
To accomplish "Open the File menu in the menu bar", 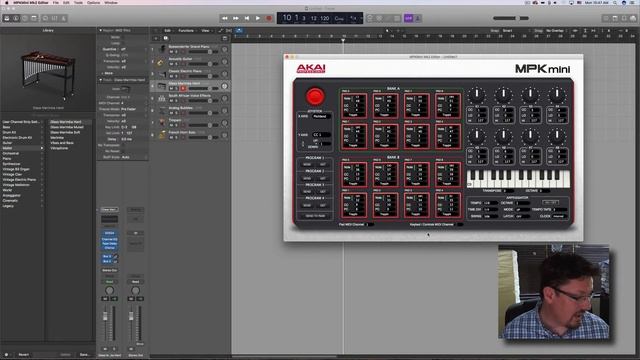I will tap(56, 2).
